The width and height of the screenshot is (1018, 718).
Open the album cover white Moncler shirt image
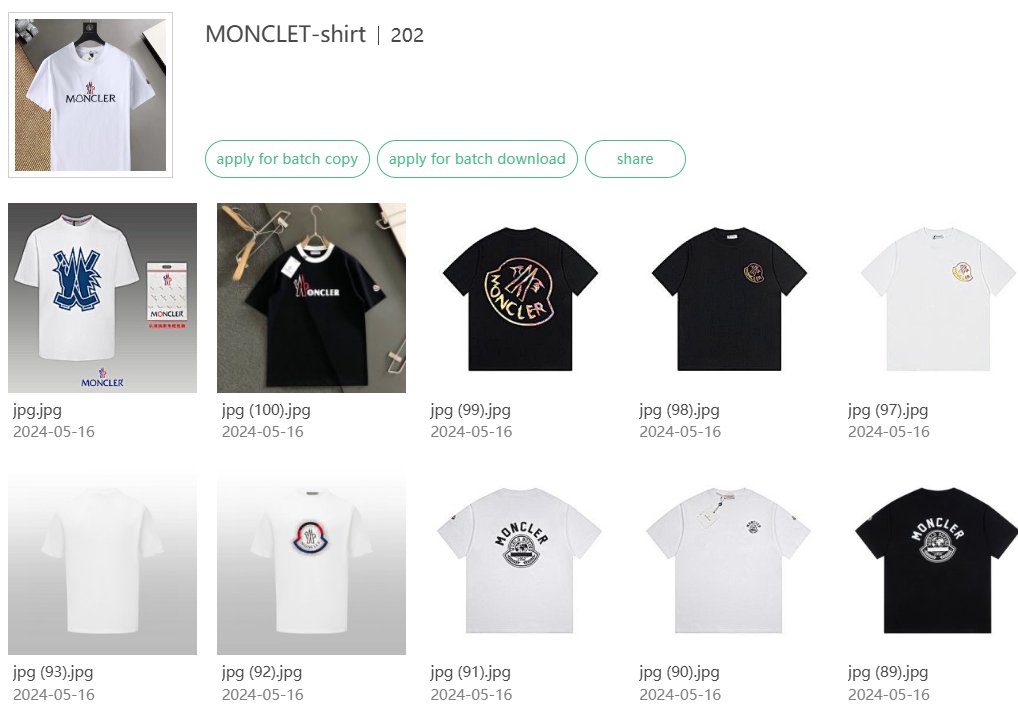pos(90,95)
